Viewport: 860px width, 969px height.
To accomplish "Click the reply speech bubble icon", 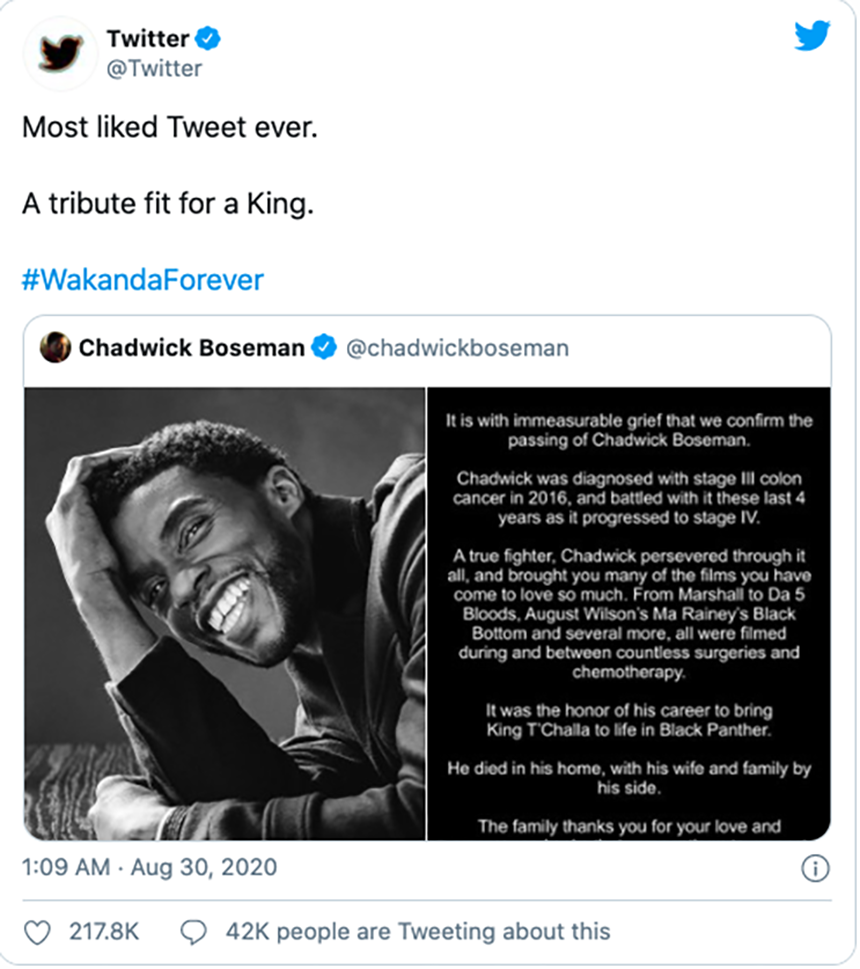I will point(193,932).
